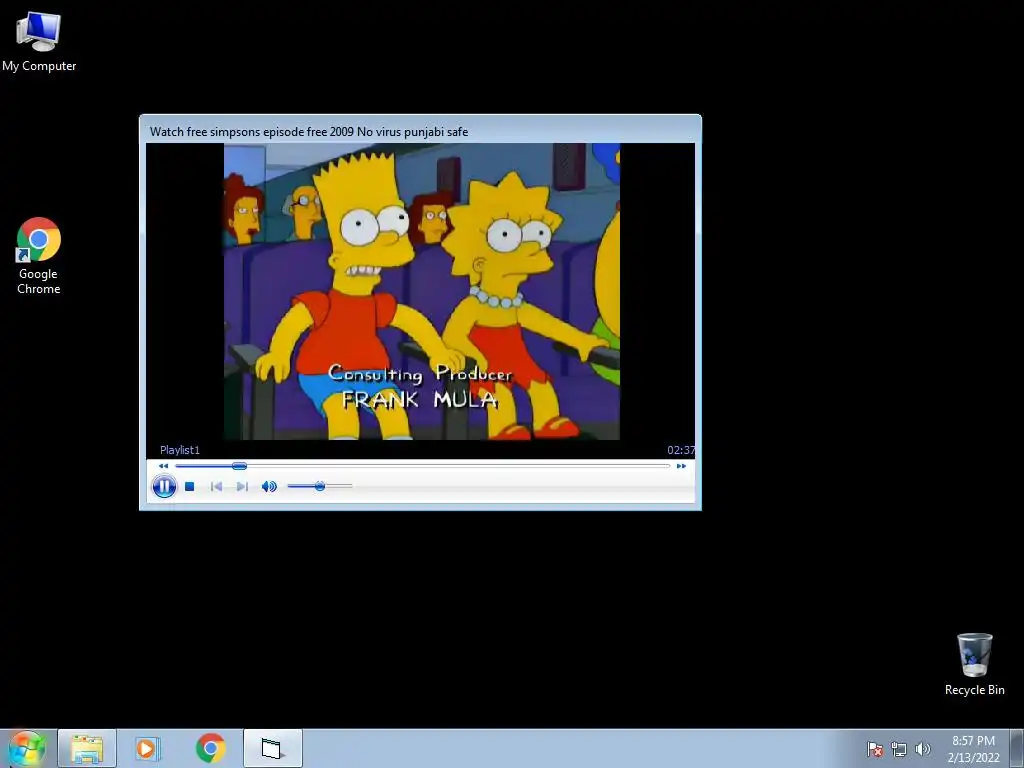Mute the player volume speaker icon

(269, 487)
